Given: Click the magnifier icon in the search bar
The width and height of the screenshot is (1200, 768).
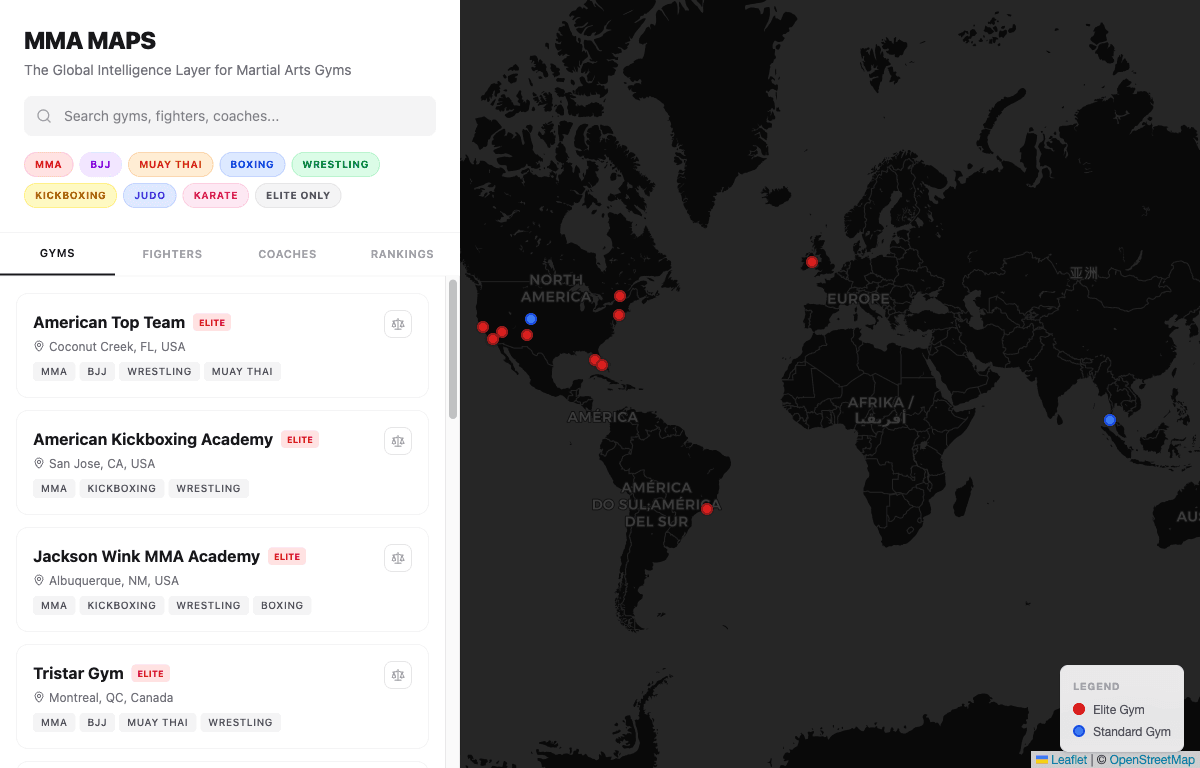Looking at the screenshot, I should (x=44, y=116).
